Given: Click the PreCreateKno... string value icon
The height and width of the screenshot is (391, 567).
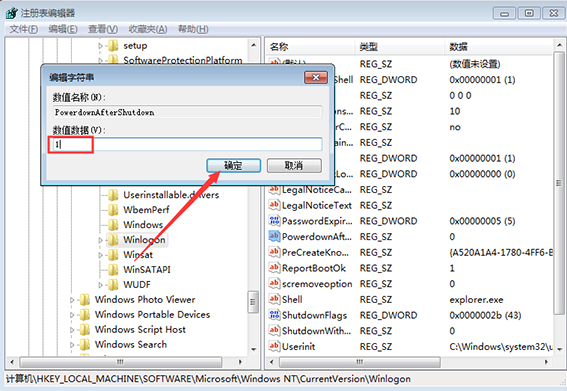Looking at the screenshot, I should pyautogui.click(x=274, y=252).
